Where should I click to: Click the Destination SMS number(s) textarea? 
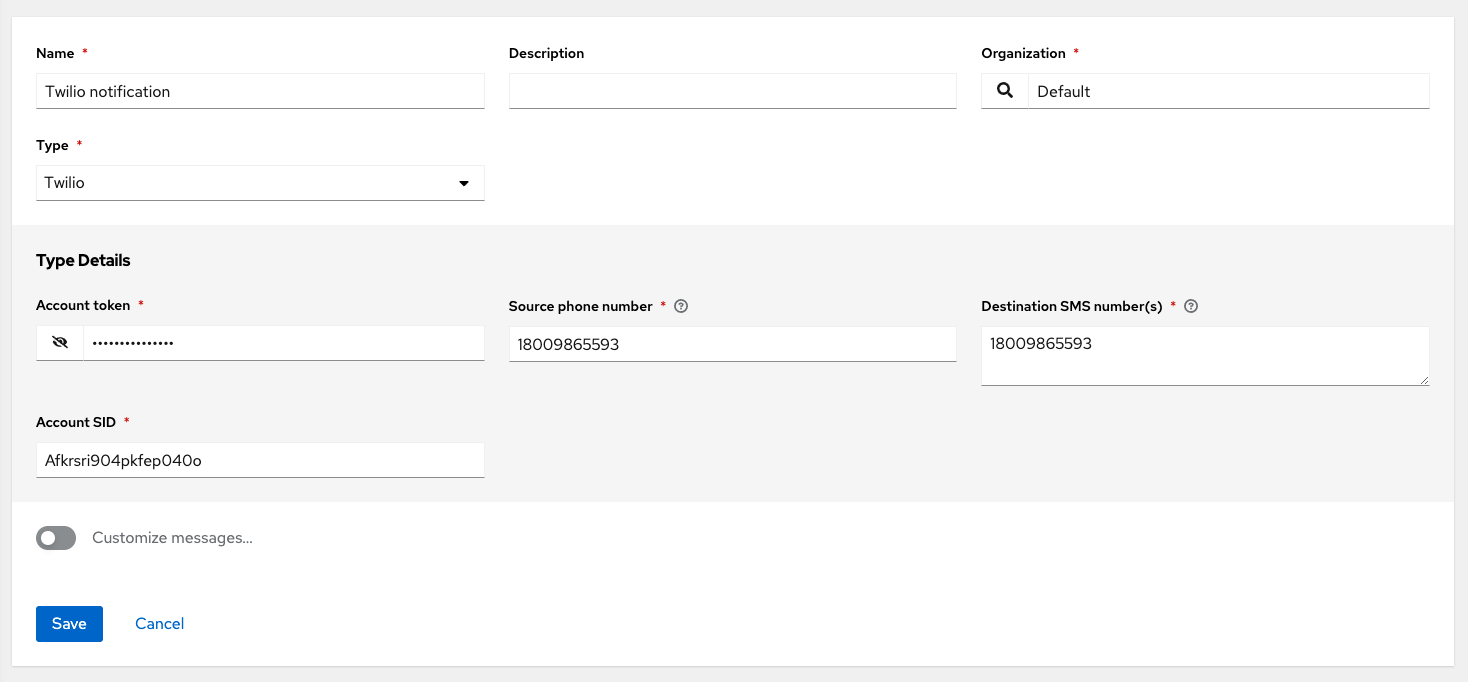(1204, 355)
